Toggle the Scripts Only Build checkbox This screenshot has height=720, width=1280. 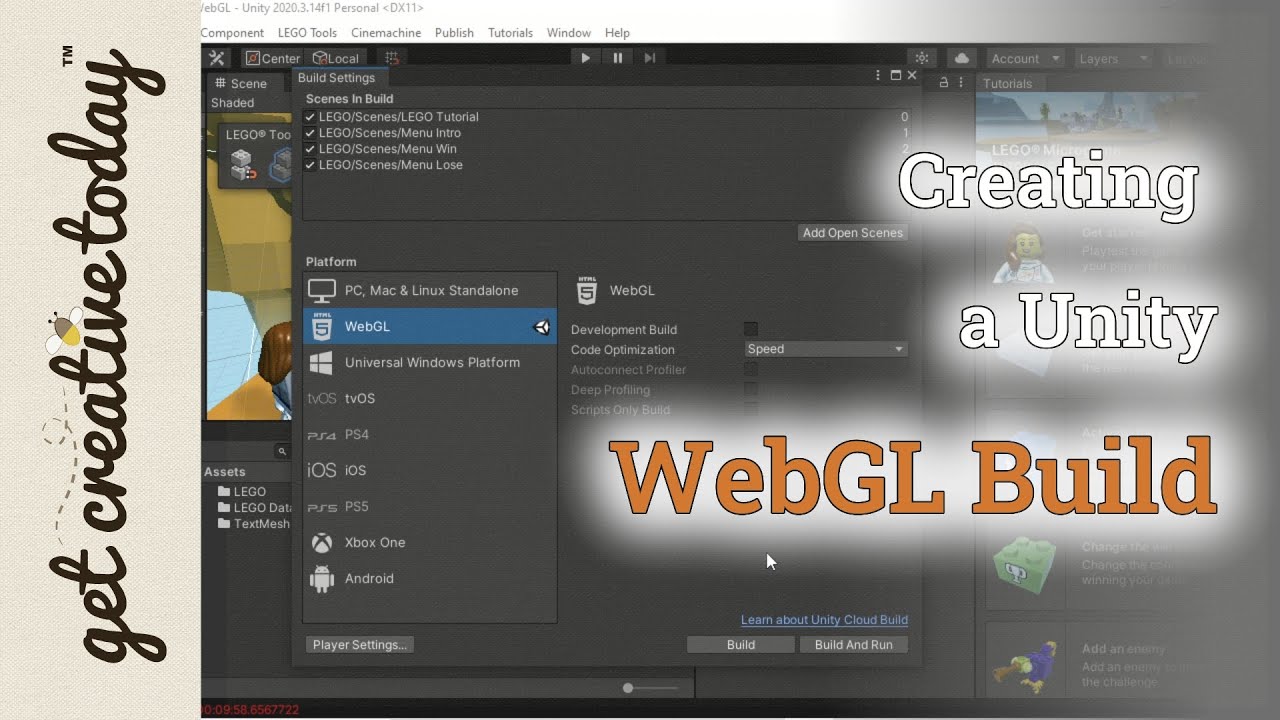[751, 409]
